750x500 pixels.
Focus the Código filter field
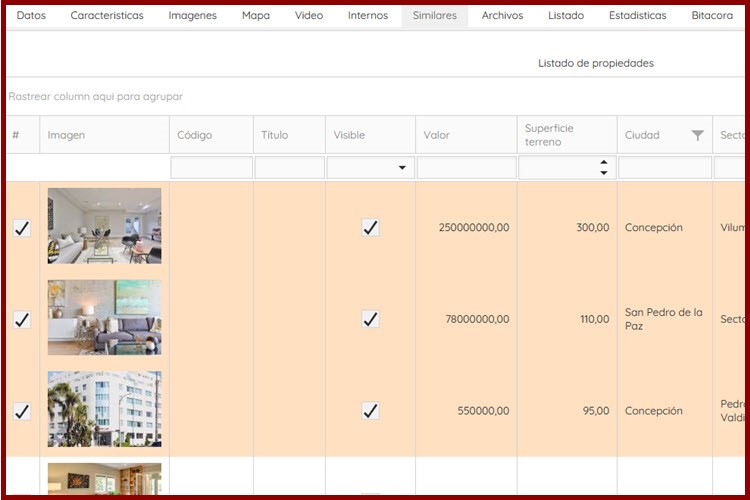click(211, 168)
